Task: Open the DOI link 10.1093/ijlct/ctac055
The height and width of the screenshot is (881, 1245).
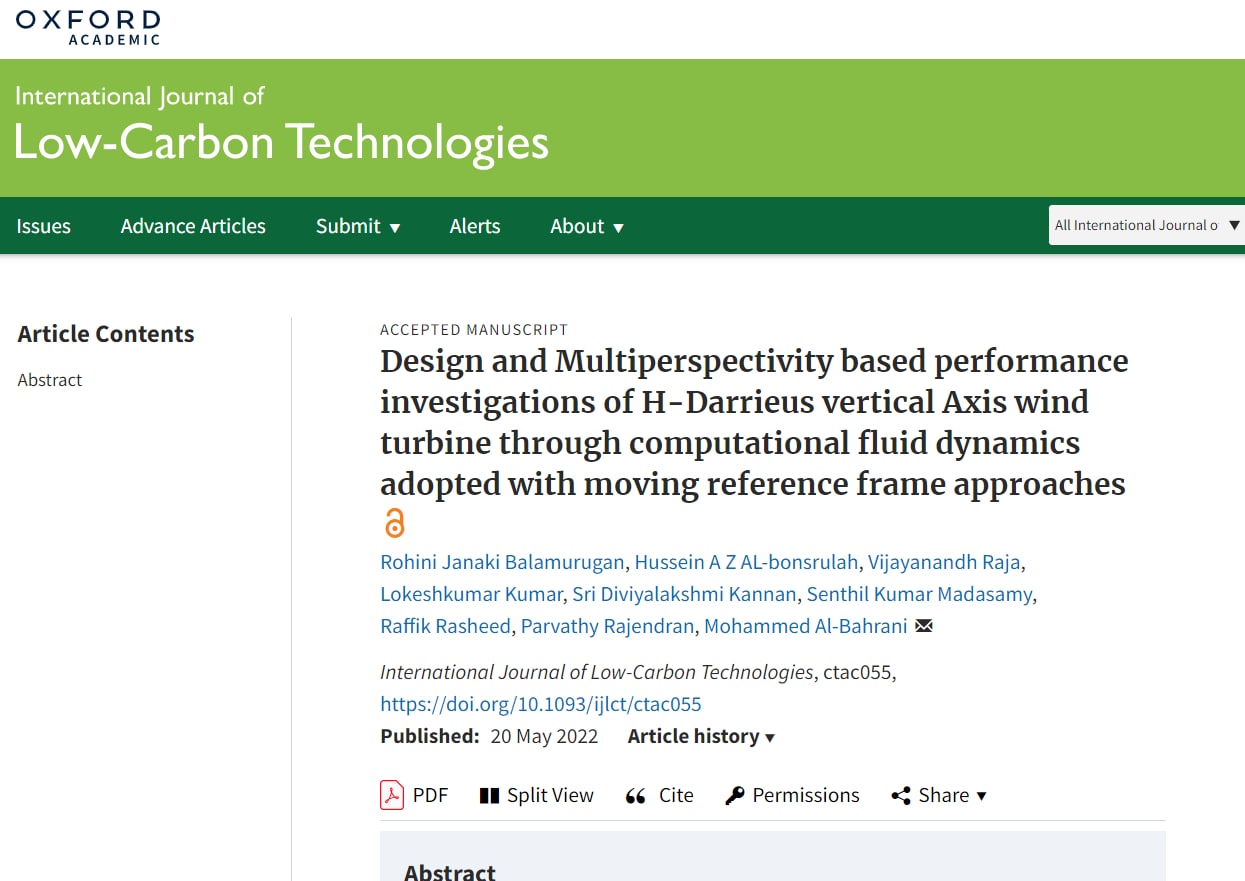Action: coord(541,704)
